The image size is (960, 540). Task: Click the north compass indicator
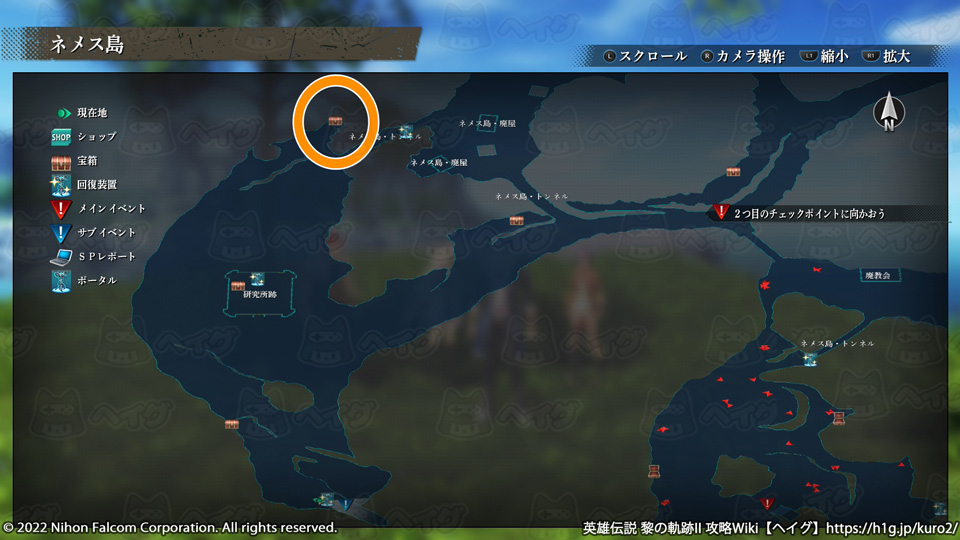coord(888,112)
